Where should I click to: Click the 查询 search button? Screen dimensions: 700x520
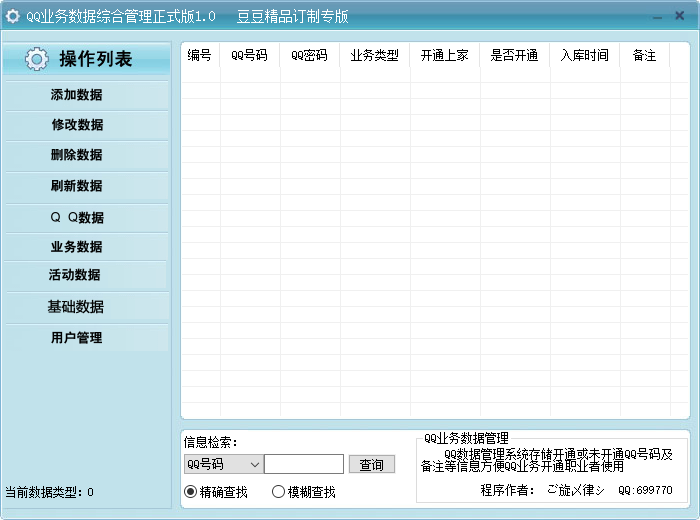[x=371, y=465]
